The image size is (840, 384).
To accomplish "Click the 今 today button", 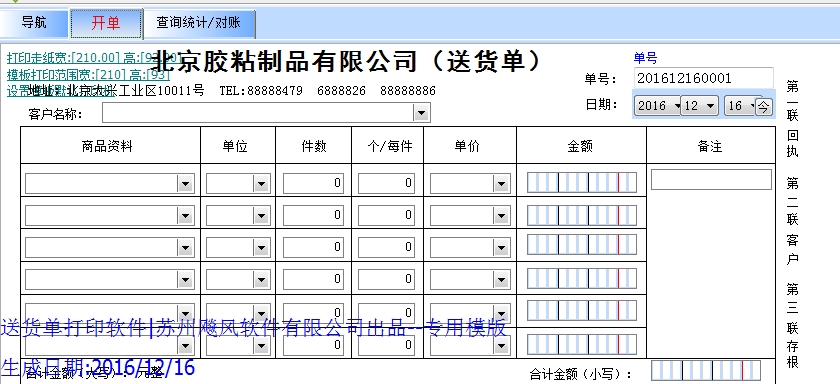I will point(763,106).
